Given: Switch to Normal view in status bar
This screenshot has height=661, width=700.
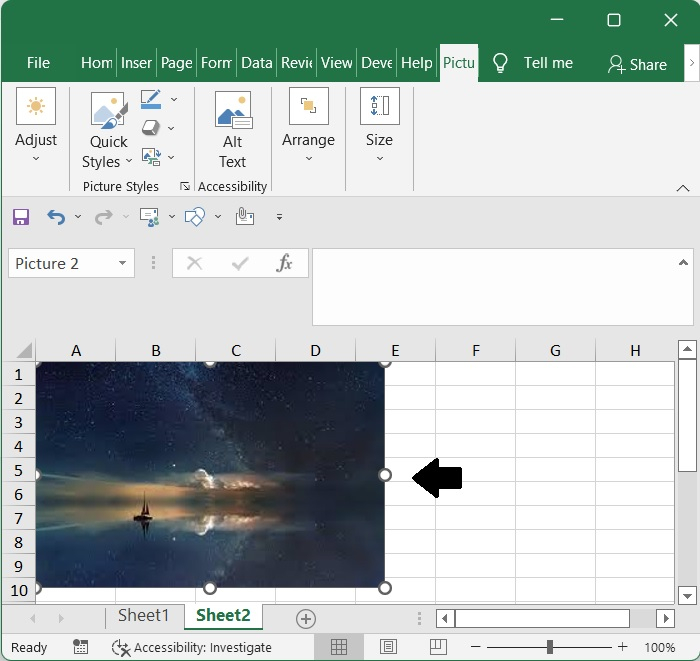Looking at the screenshot, I should click(339, 647).
